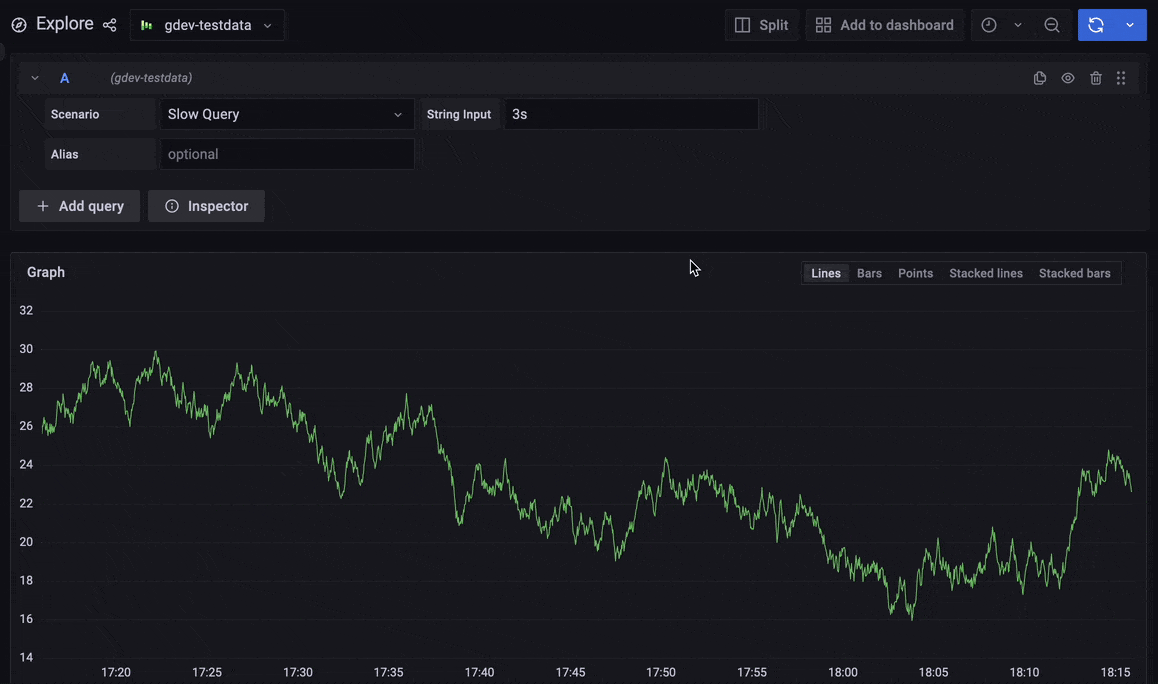
Task: Hide query A with the eye icon
Action: pyautogui.click(x=1067, y=77)
